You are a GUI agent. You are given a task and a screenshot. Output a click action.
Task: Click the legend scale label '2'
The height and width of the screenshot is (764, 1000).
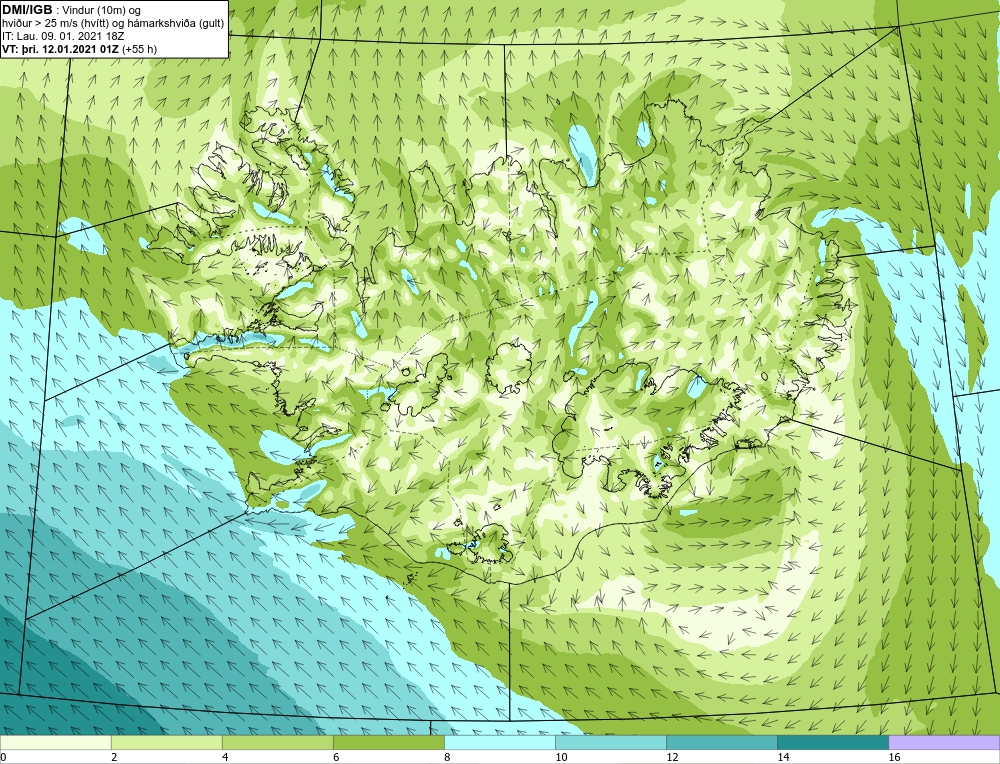point(114,757)
